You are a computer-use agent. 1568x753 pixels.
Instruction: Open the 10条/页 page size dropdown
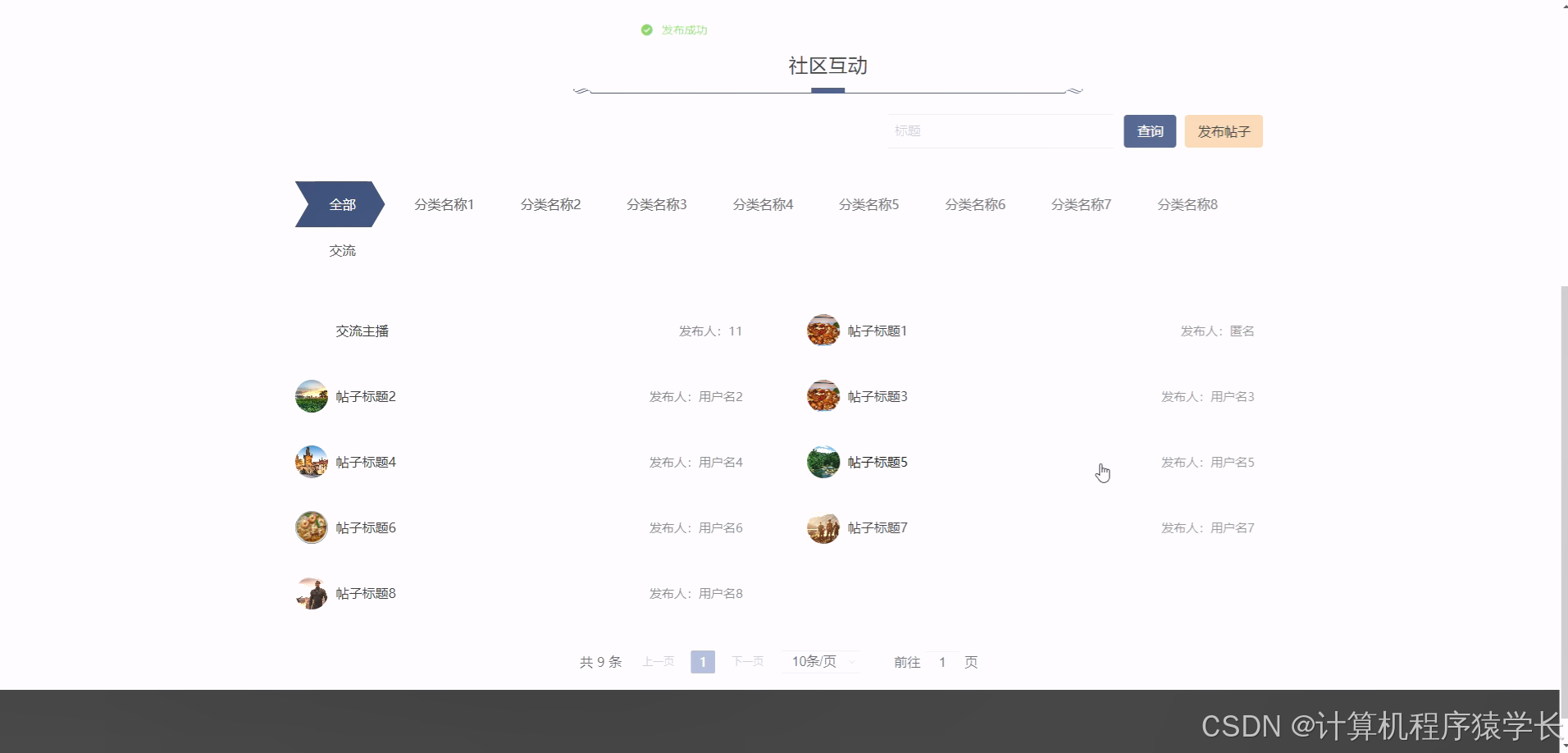(820, 661)
